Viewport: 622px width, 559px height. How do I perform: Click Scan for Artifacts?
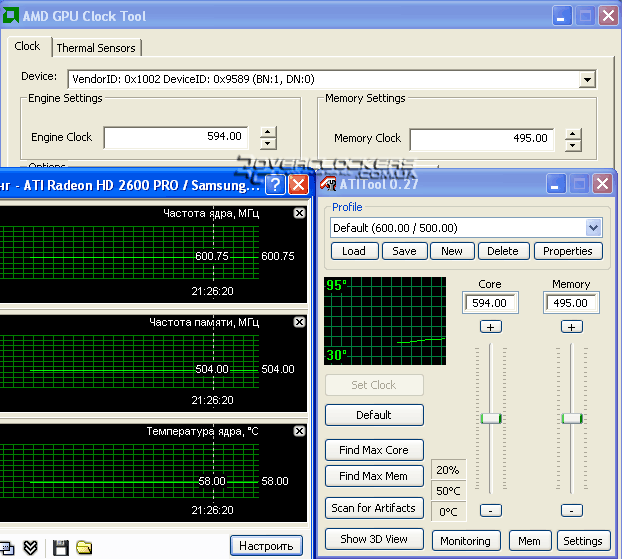pos(374,508)
